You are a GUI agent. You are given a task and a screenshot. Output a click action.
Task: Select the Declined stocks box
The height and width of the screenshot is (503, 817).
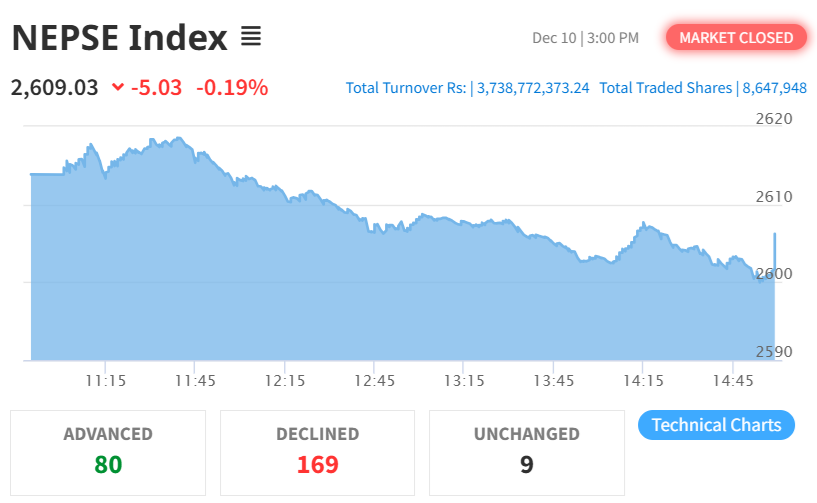tap(317, 452)
